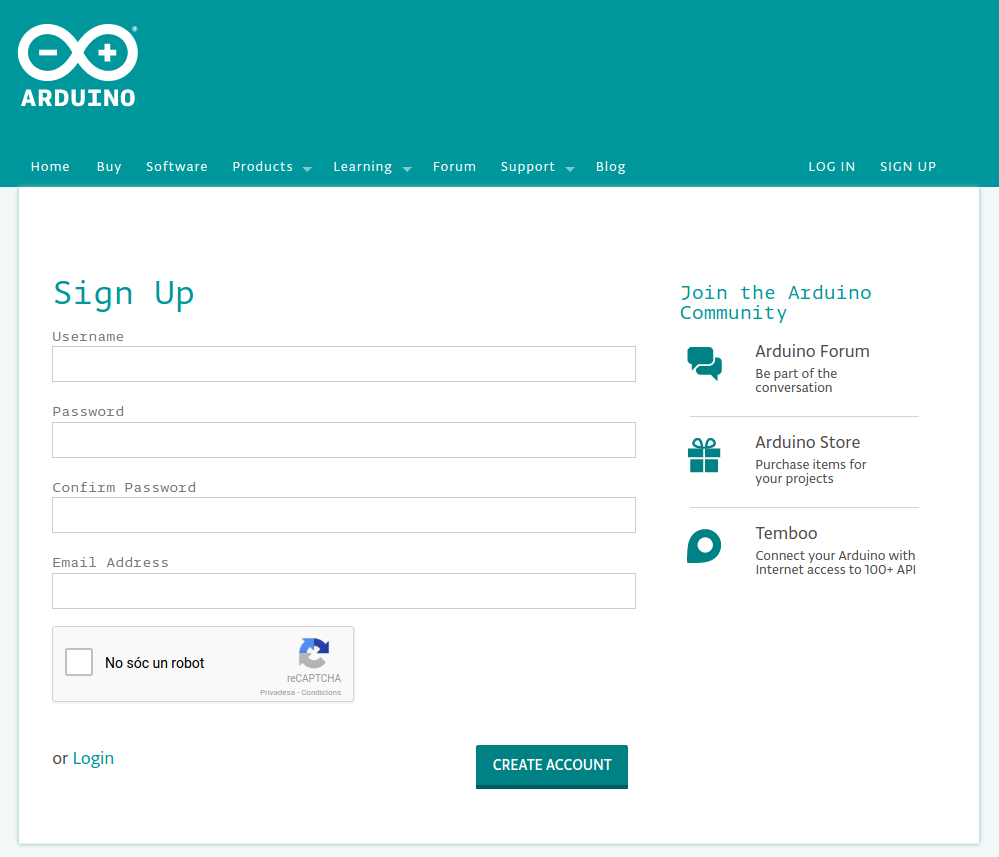Follow the Login link below the form

pyautogui.click(x=93, y=758)
